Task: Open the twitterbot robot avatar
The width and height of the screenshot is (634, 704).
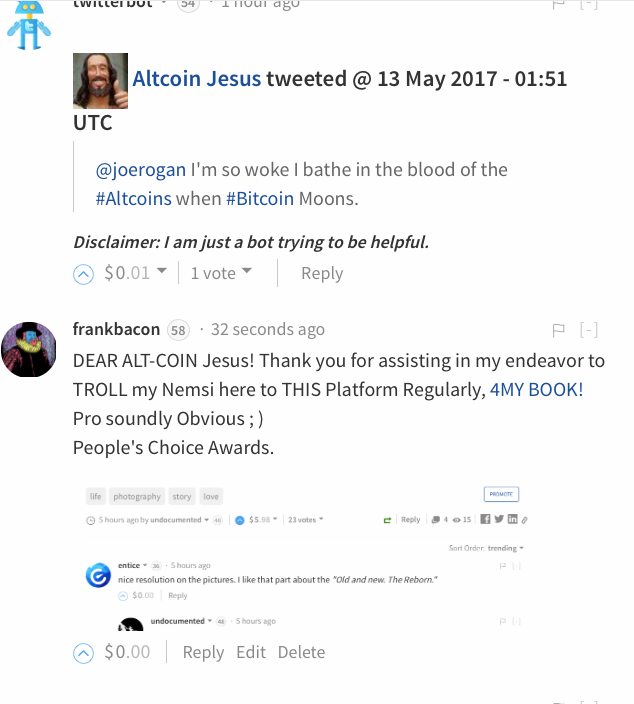Action: coord(28,25)
